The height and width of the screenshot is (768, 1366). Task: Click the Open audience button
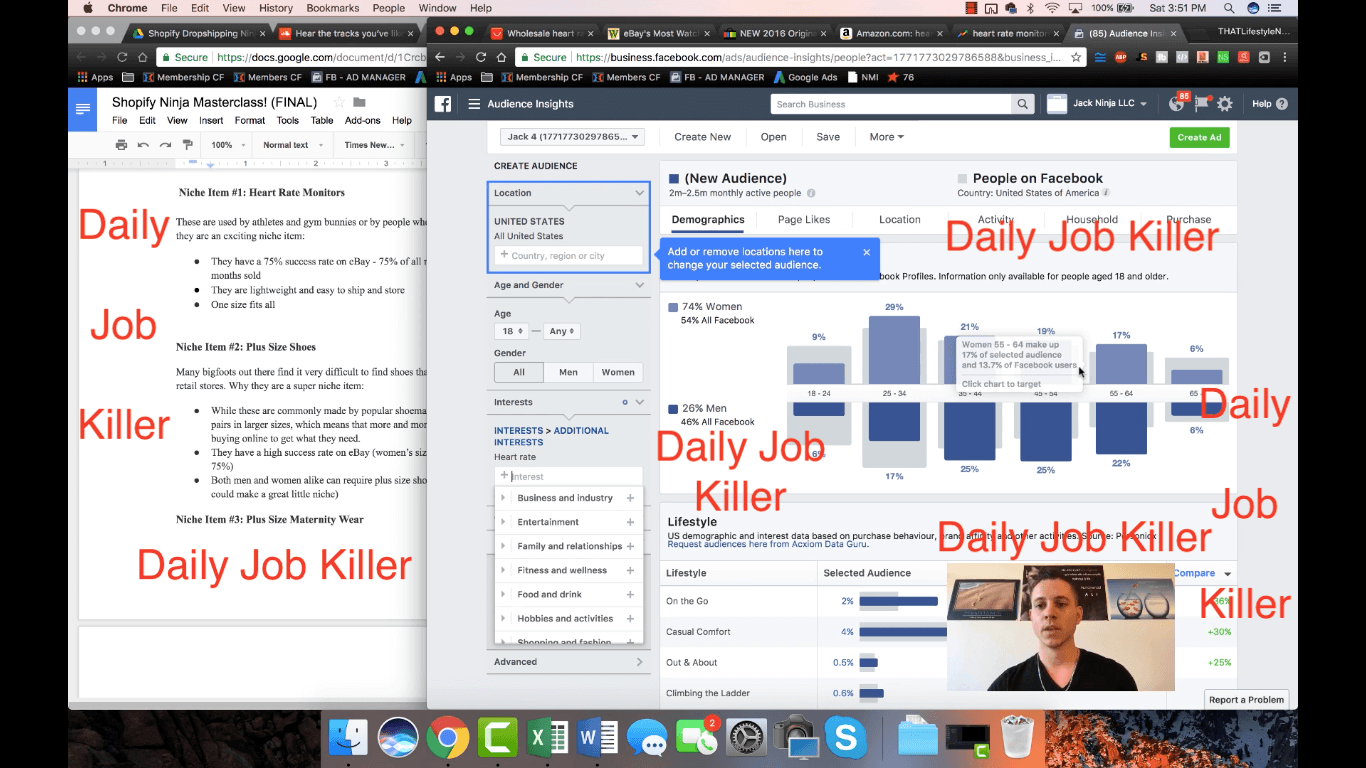click(773, 137)
